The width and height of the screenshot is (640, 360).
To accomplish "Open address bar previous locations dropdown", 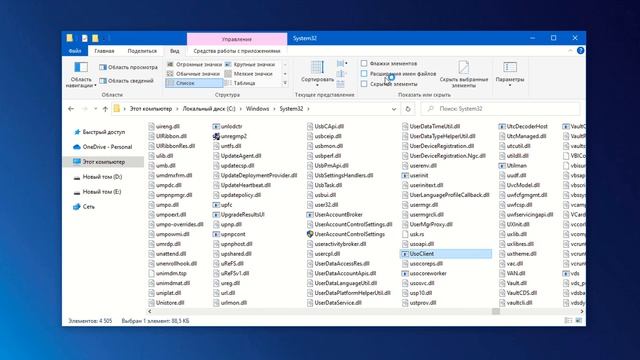I will coord(393,109).
